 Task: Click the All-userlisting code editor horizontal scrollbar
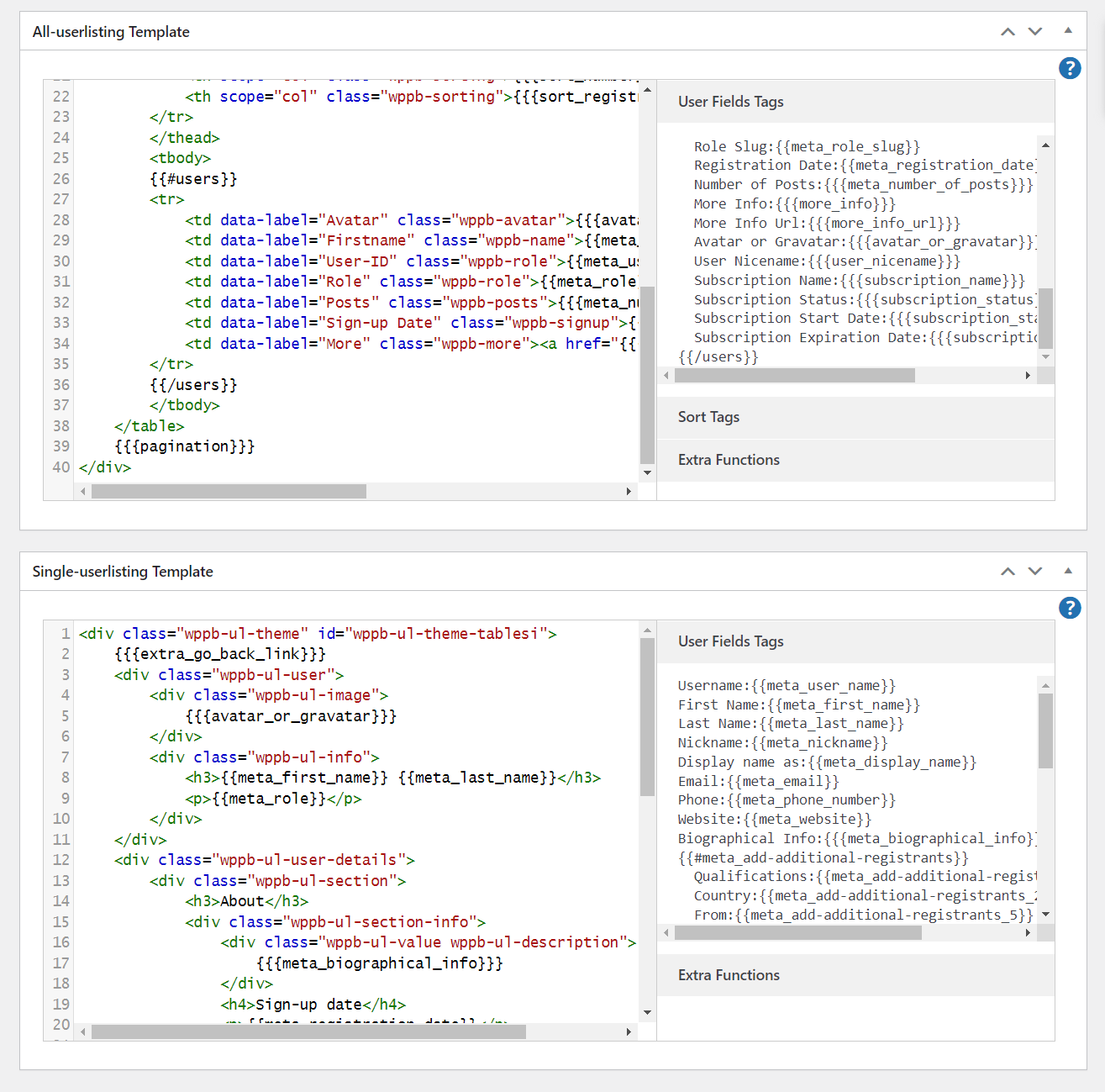(x=229, y=491)
